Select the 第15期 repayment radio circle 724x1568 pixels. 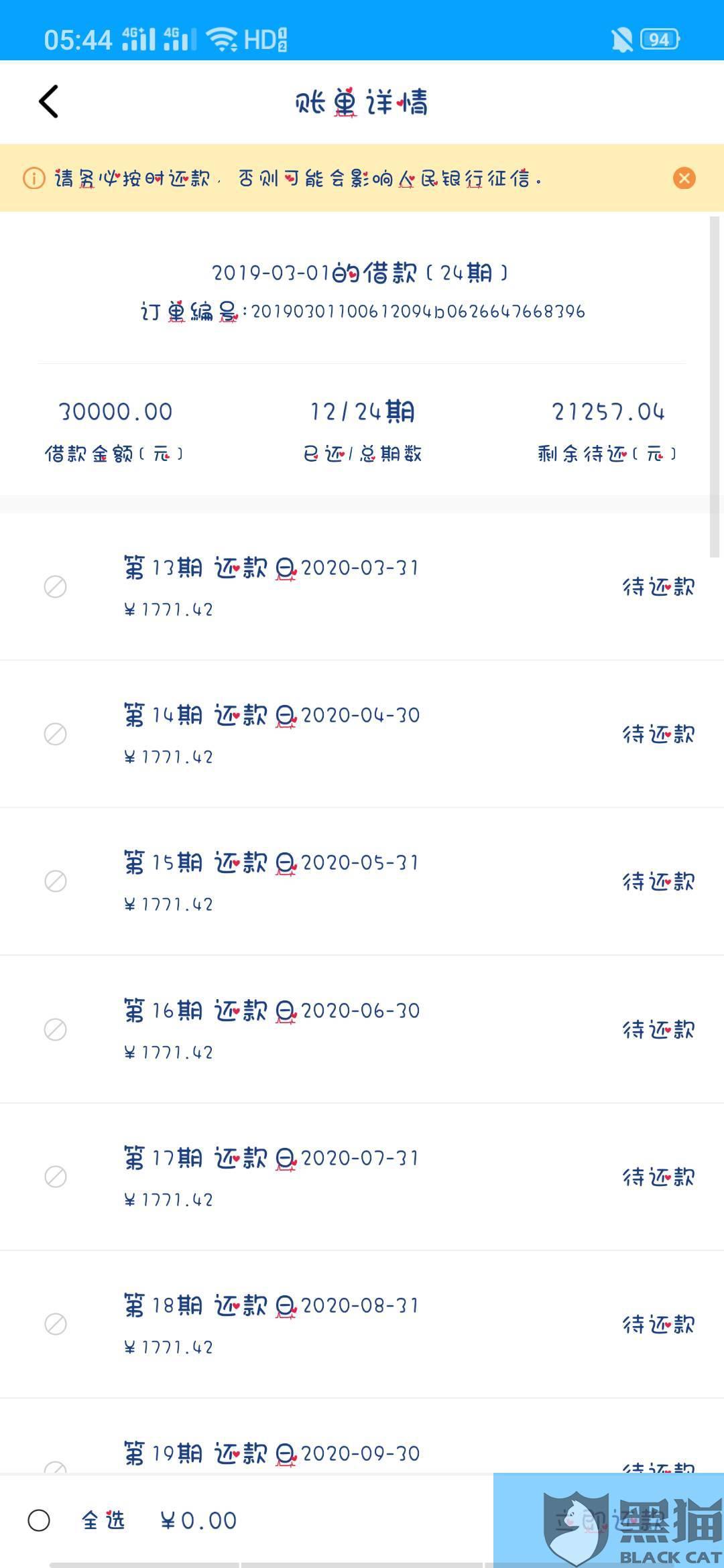point(55,881)
